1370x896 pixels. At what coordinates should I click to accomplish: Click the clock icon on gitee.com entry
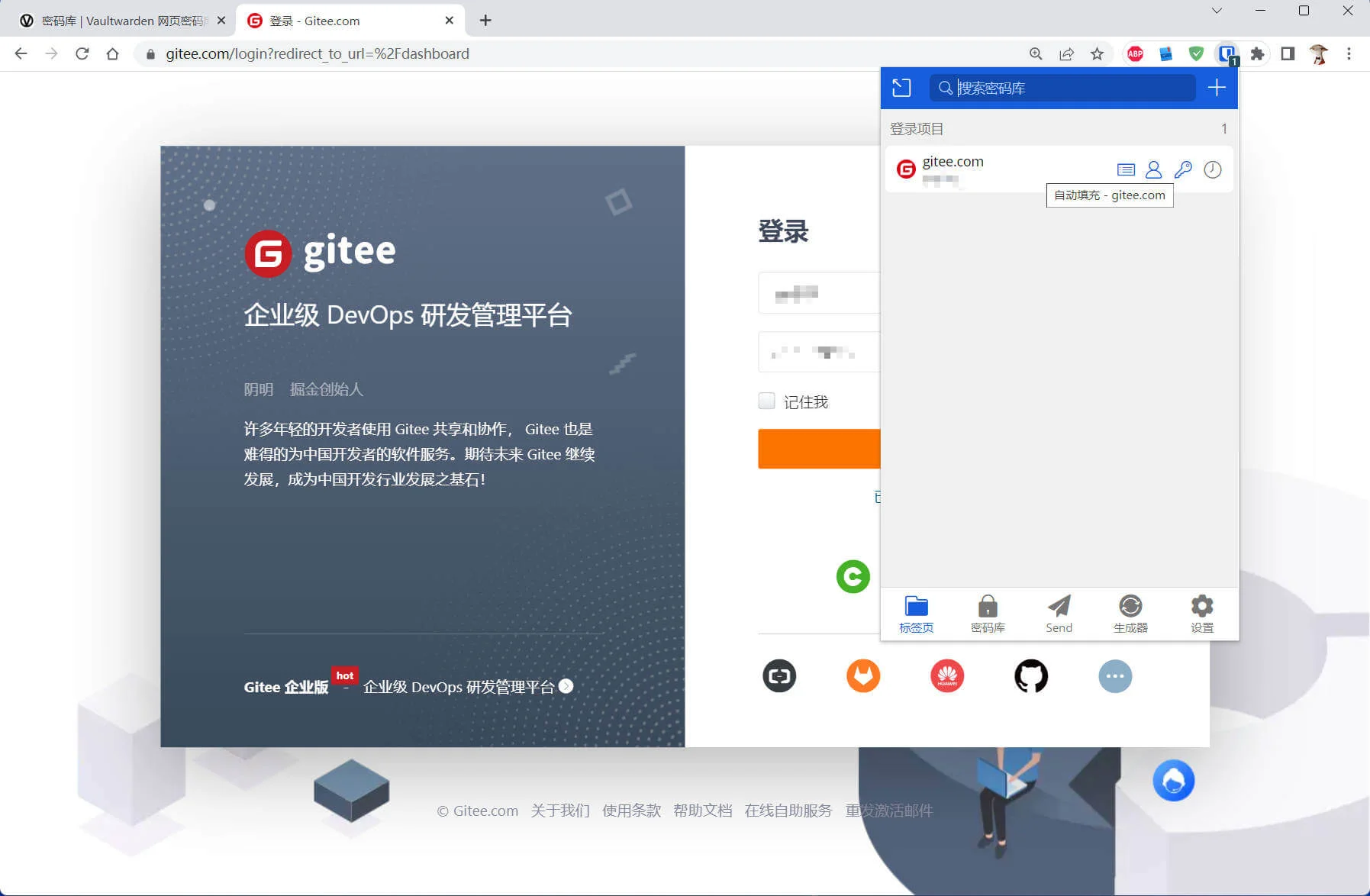click(1212, 169)
